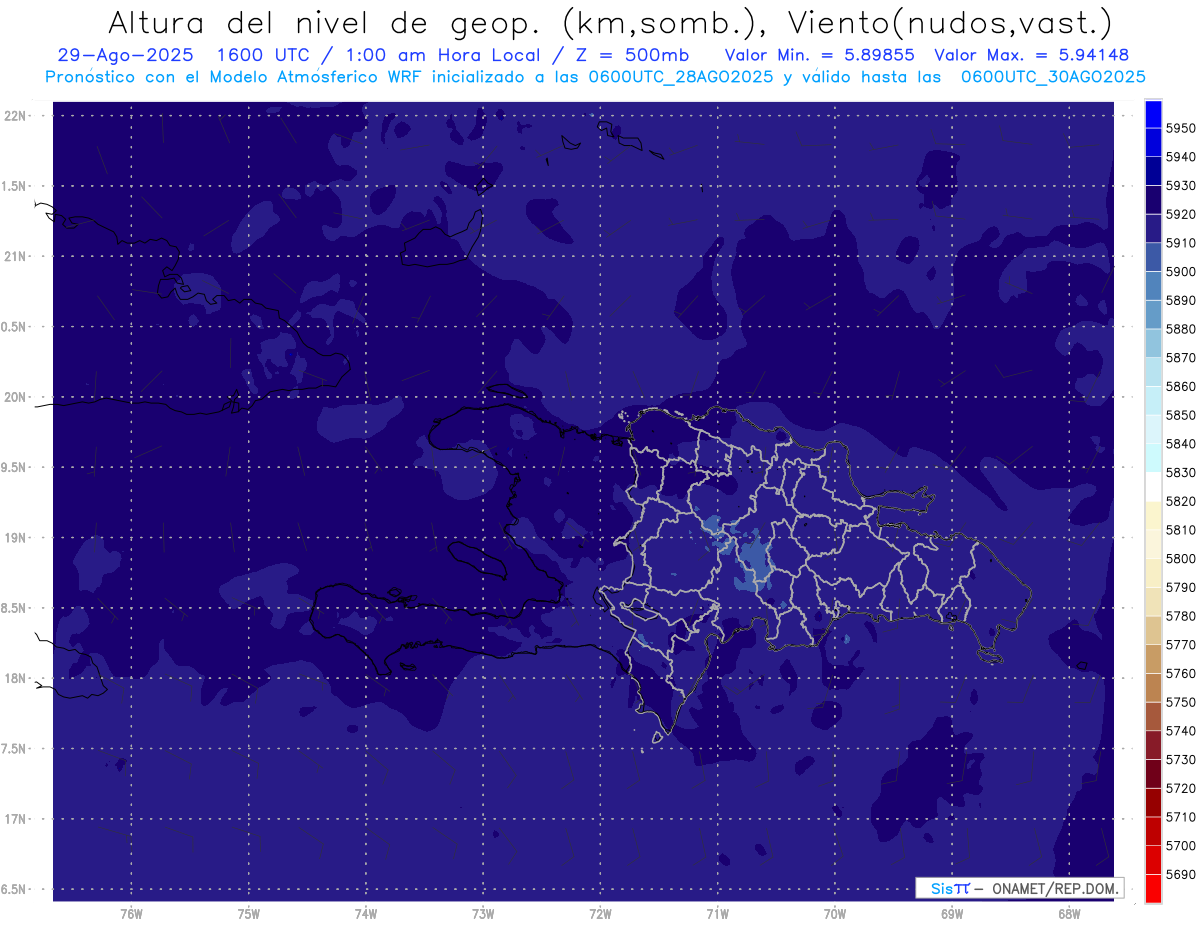The image size is (1200, 927).
Task: Click the brightest blue swatch above 5950
Action: [1152, 114]
